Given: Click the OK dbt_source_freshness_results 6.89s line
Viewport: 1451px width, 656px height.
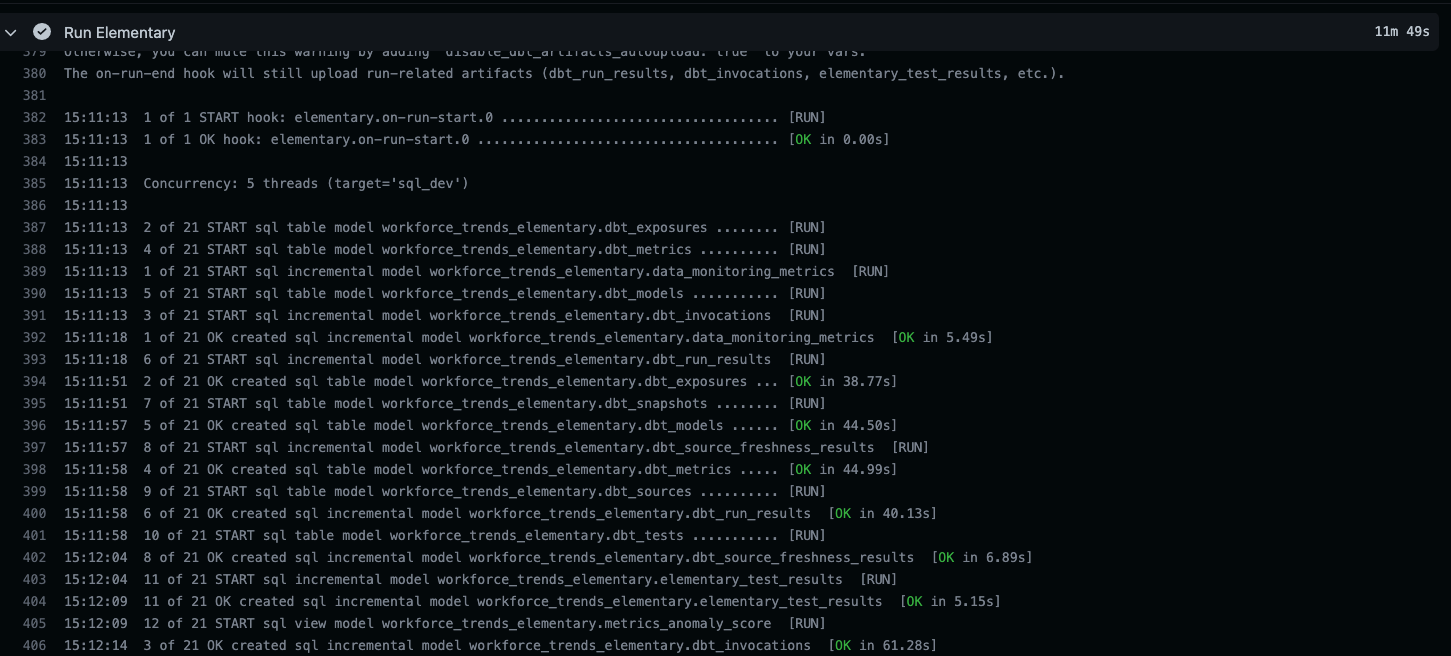Looking at the screenshot, I should click(548, 557).
